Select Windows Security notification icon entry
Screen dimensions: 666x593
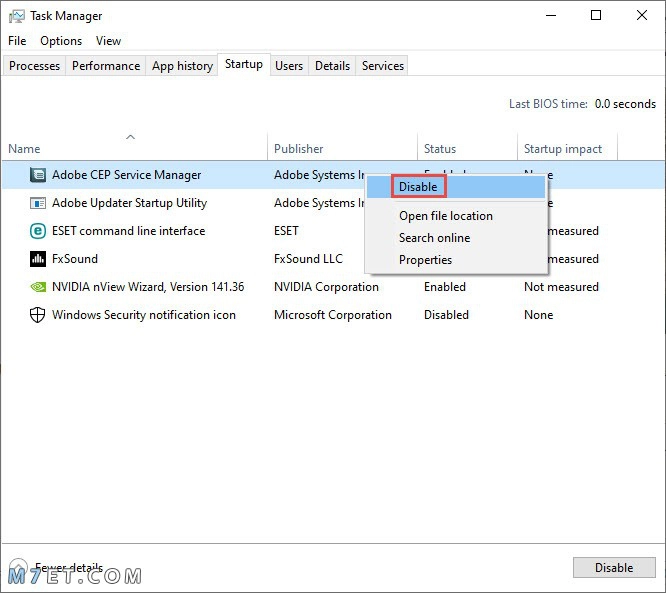[333, 315]
